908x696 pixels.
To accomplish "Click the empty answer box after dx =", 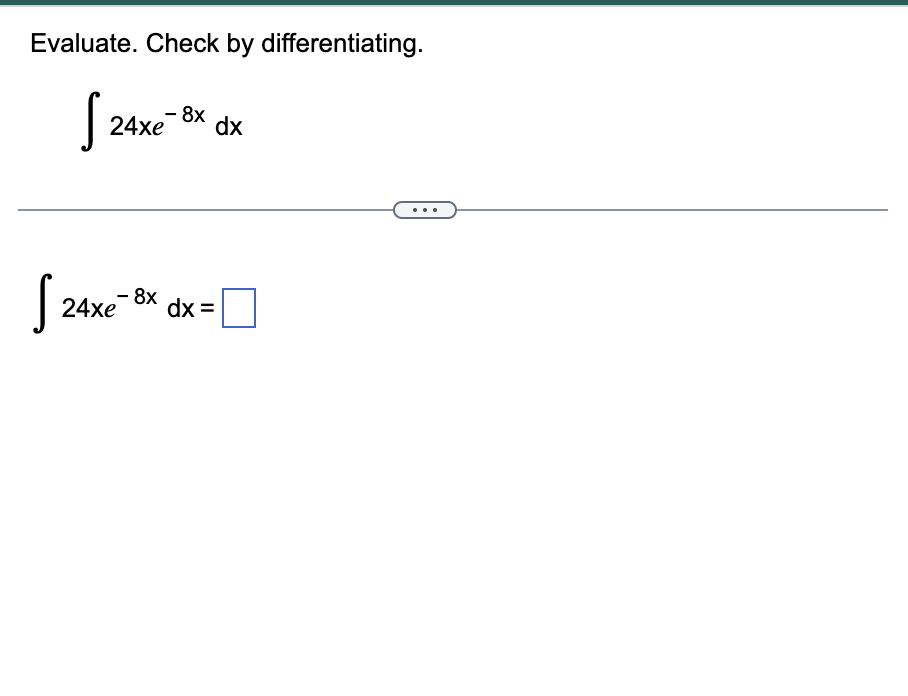I will [x=240, y=308].
